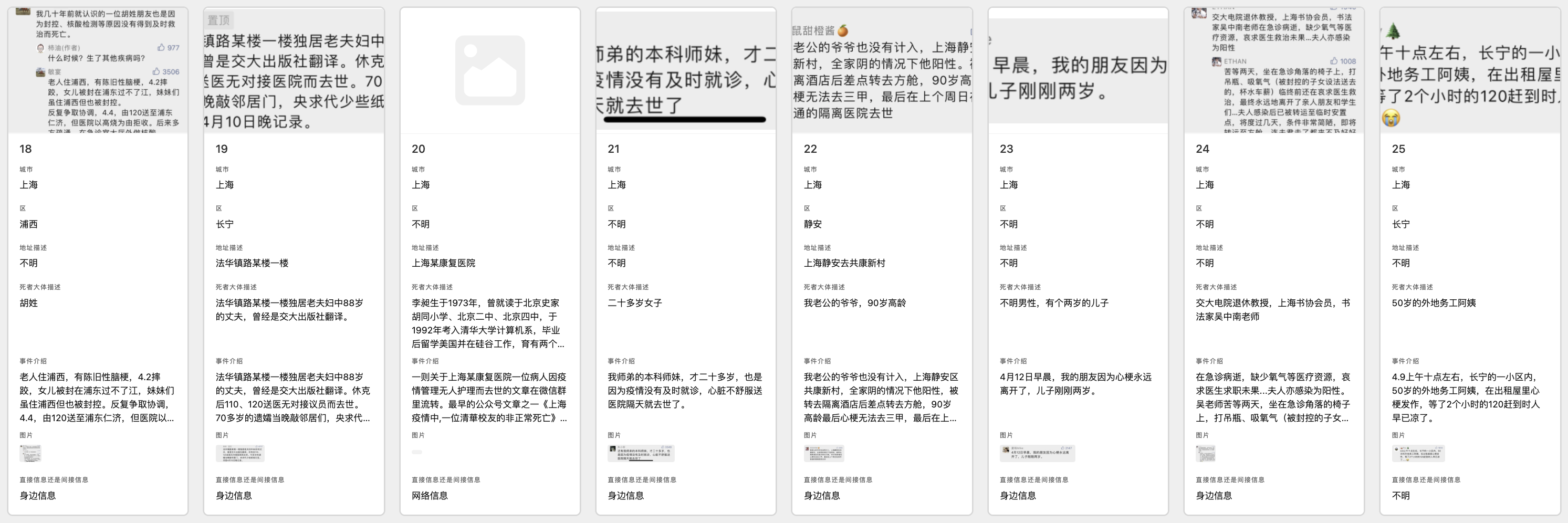1568x523 pixels.
Task: Click the image placeholder icon on card 20
Action: [x=489, y=69]
